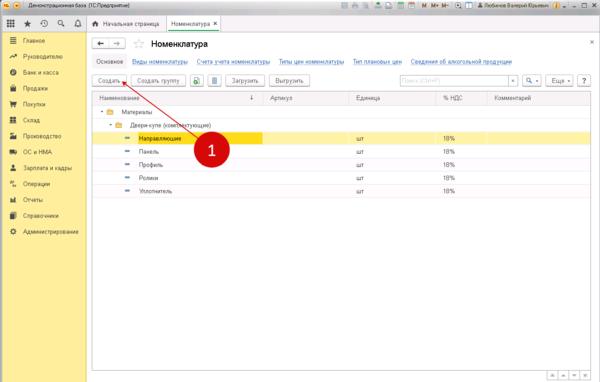
Task: Open Сведения об алкогольной продукции link
Action: (x=461, y=62)
